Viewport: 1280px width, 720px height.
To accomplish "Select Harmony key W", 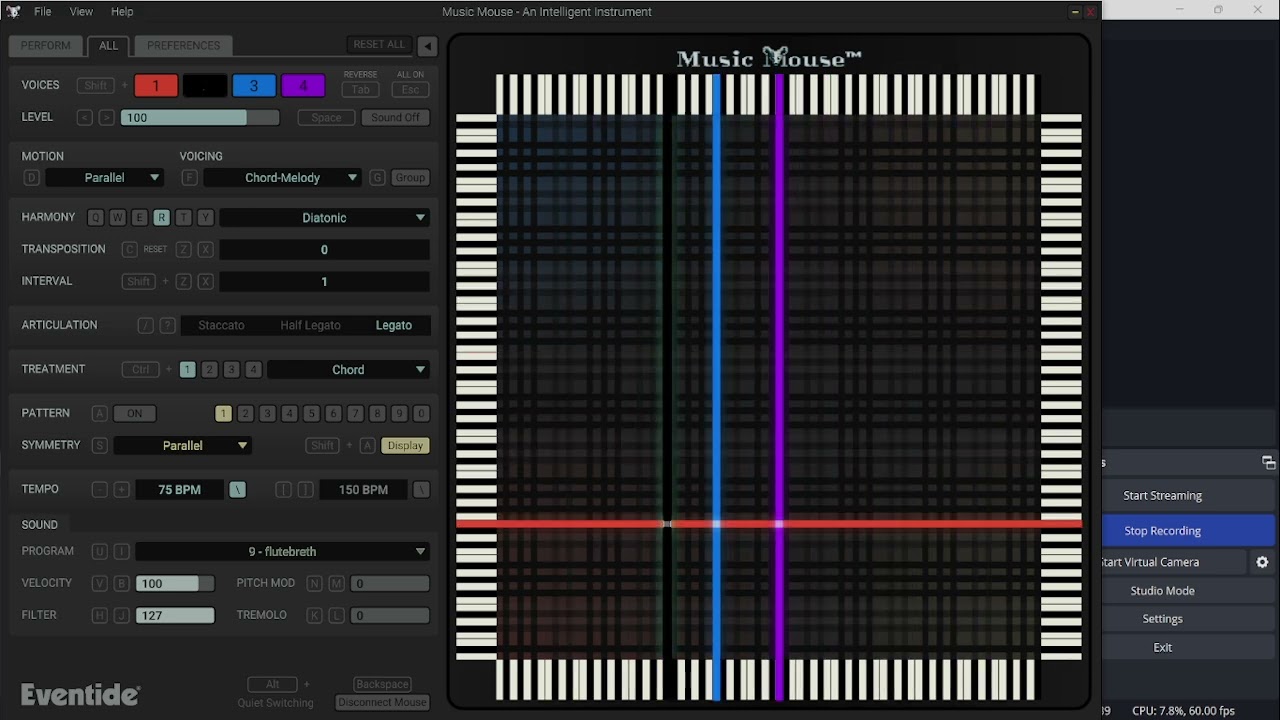I will (x=118, y=218).
